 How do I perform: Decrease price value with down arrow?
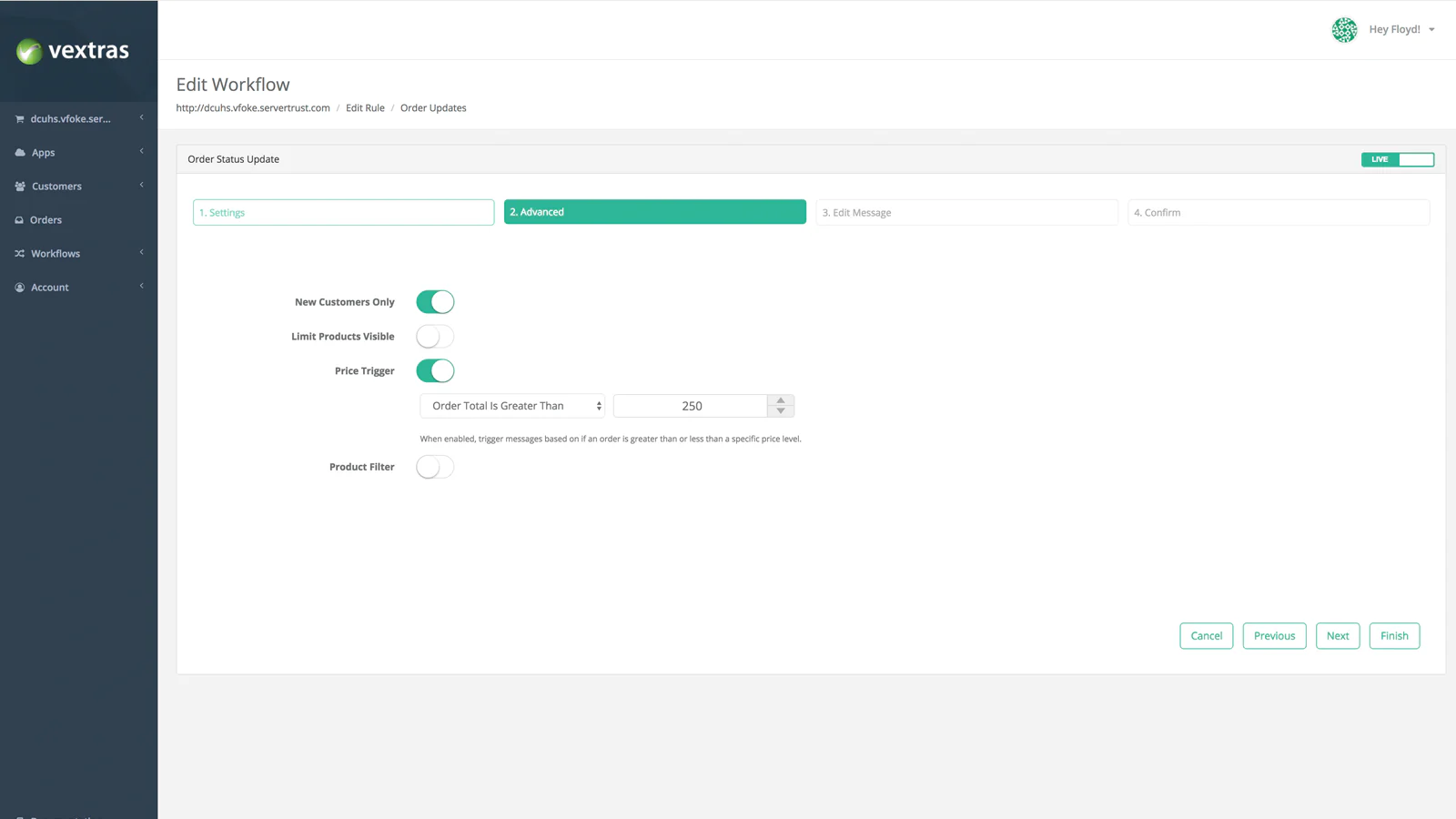[x=781, y=411]
